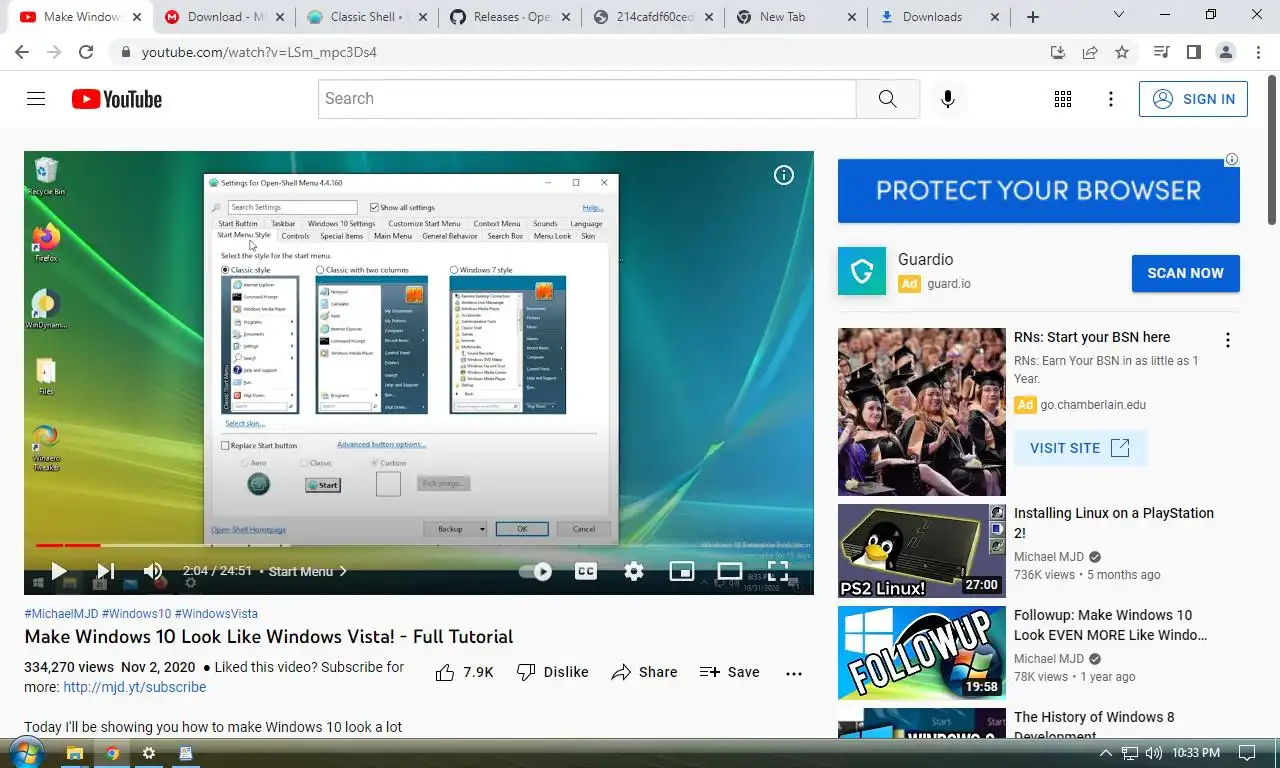This screenshot has width=1280, height=768.
Task: Click SCAN NOW in the Guardio ad
Action: pos(1185,273)
